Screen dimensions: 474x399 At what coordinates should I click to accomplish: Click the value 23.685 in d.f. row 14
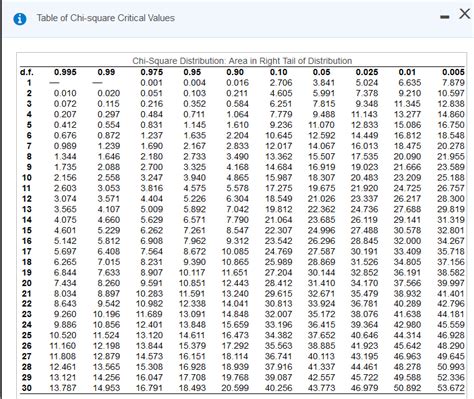[x=322, y=220]
